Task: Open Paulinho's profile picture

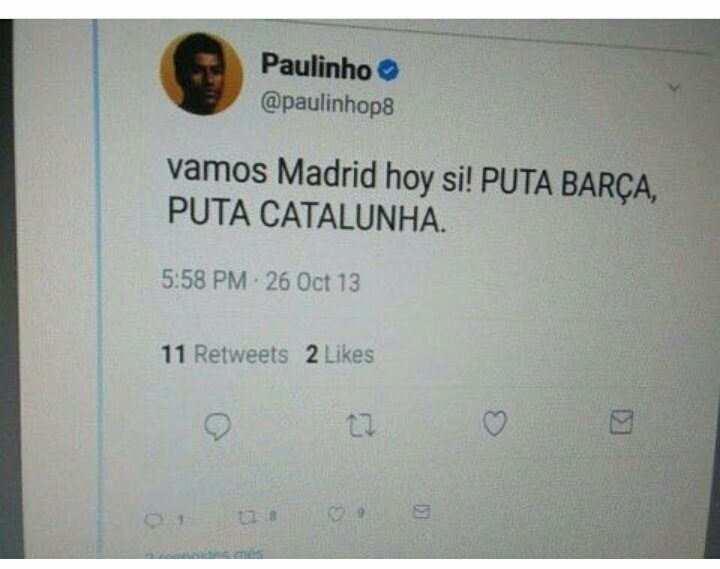Action: [x=201, y=73]
